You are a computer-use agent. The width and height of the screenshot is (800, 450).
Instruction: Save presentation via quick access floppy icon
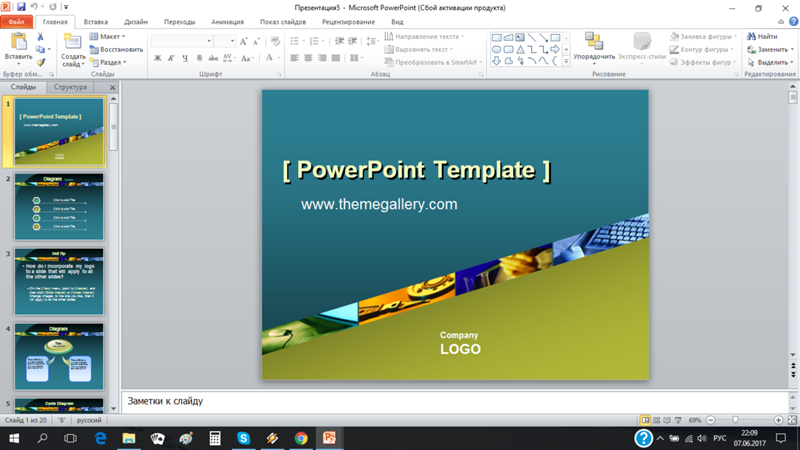point(21,7)
